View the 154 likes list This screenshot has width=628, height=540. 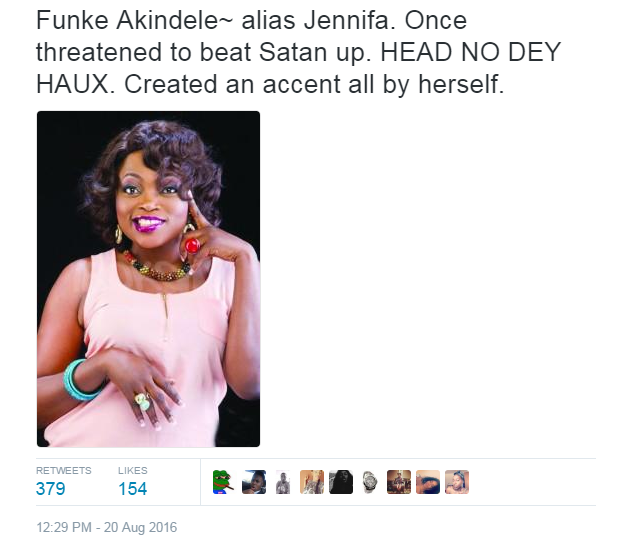pyautogui.click(x=133, y=489)
